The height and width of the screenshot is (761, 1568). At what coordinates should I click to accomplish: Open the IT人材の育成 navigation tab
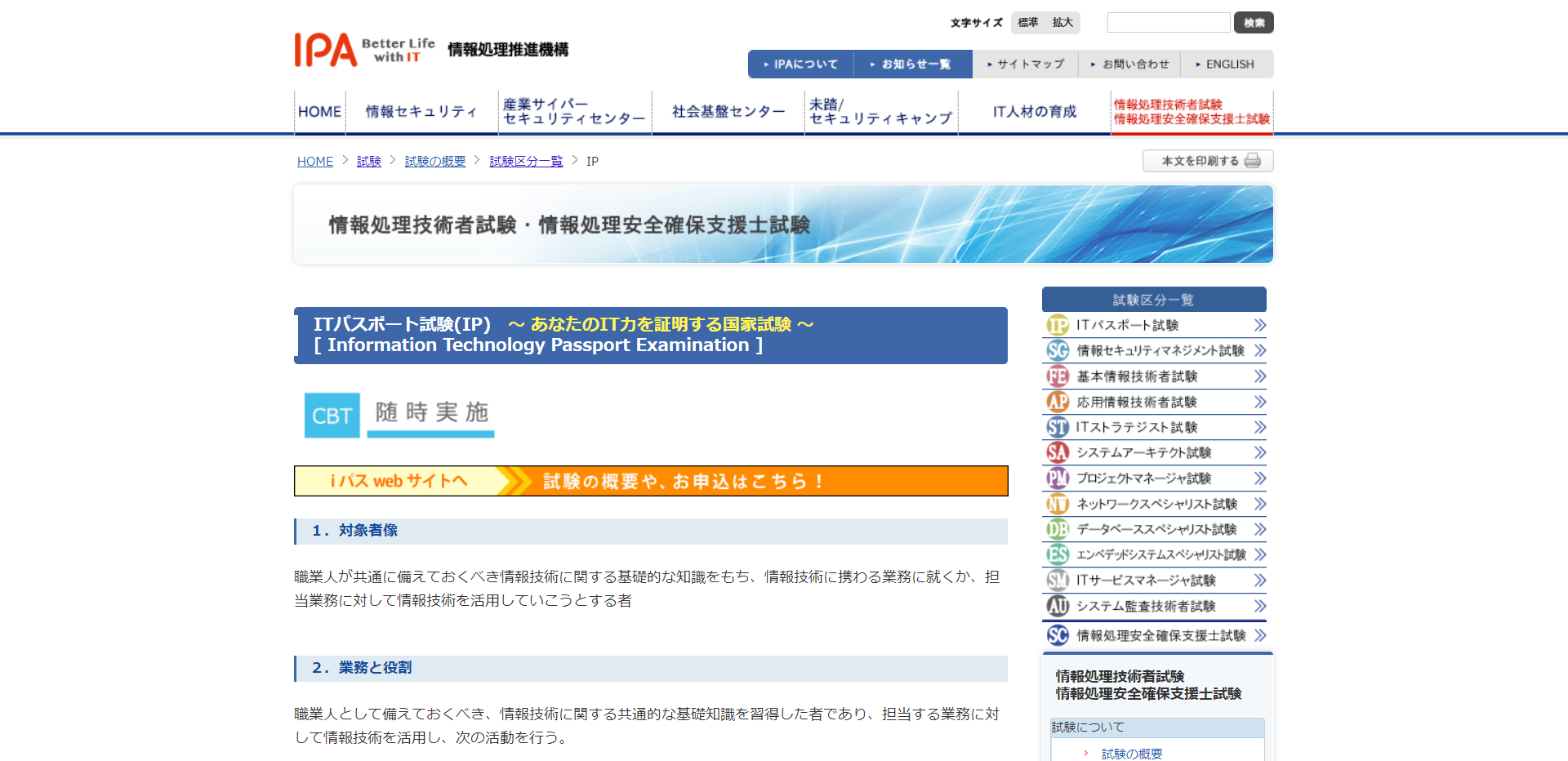(x=1034, y=112)
